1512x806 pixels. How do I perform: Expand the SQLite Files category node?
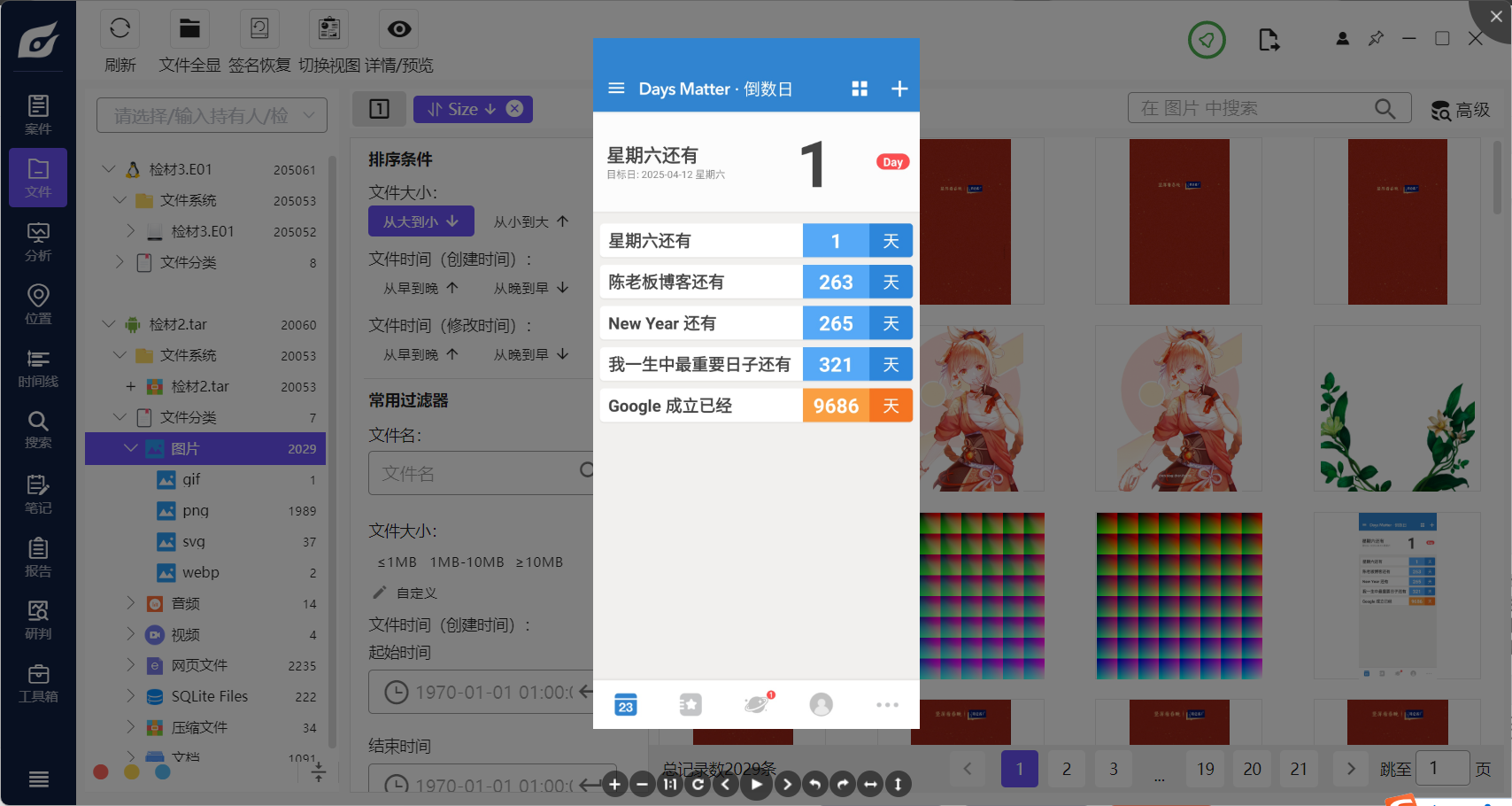(x=131, y=696)
